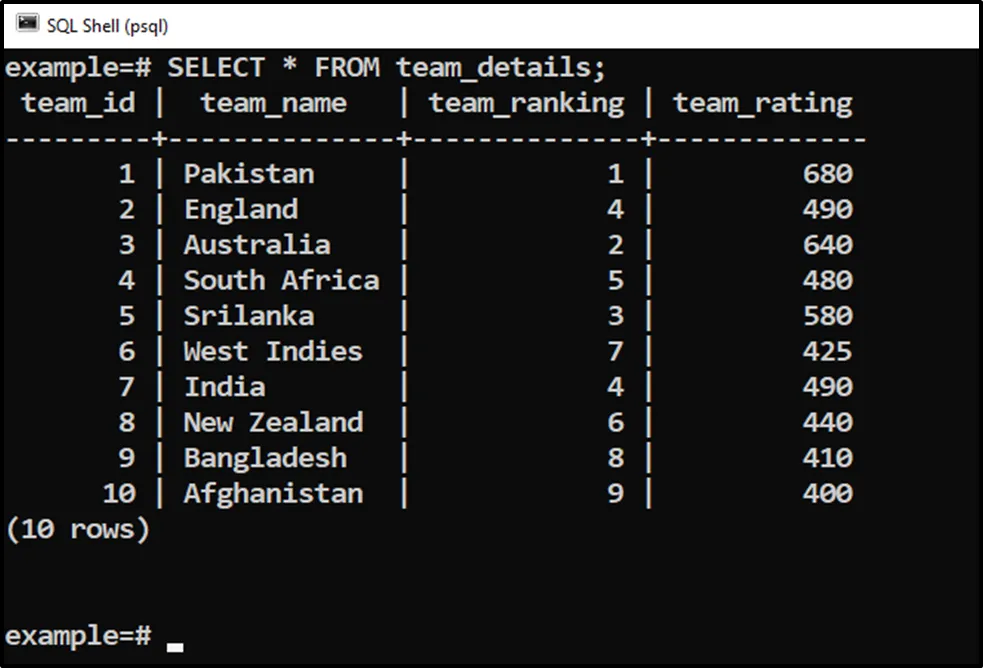
Task: Click the SQL Shell window icon
Action: click(x=27, y=24)
